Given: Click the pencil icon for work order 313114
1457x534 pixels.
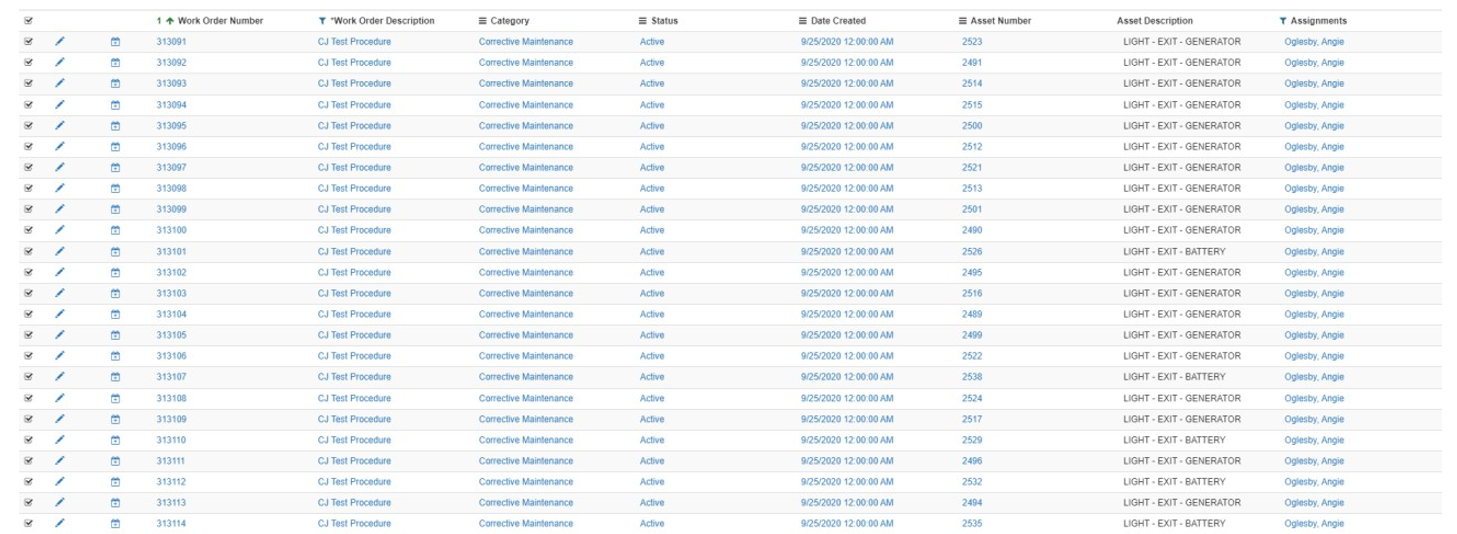Looking at the screenshot, I should pyautogui.click(x=59, y=524).
